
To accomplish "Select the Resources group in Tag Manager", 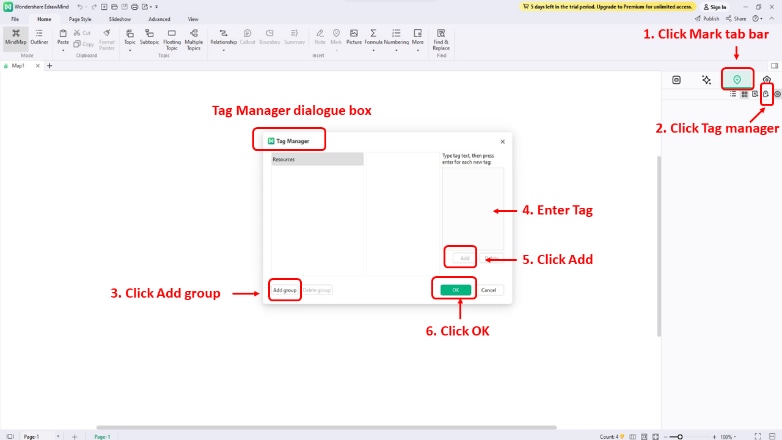I will (317, 159).
